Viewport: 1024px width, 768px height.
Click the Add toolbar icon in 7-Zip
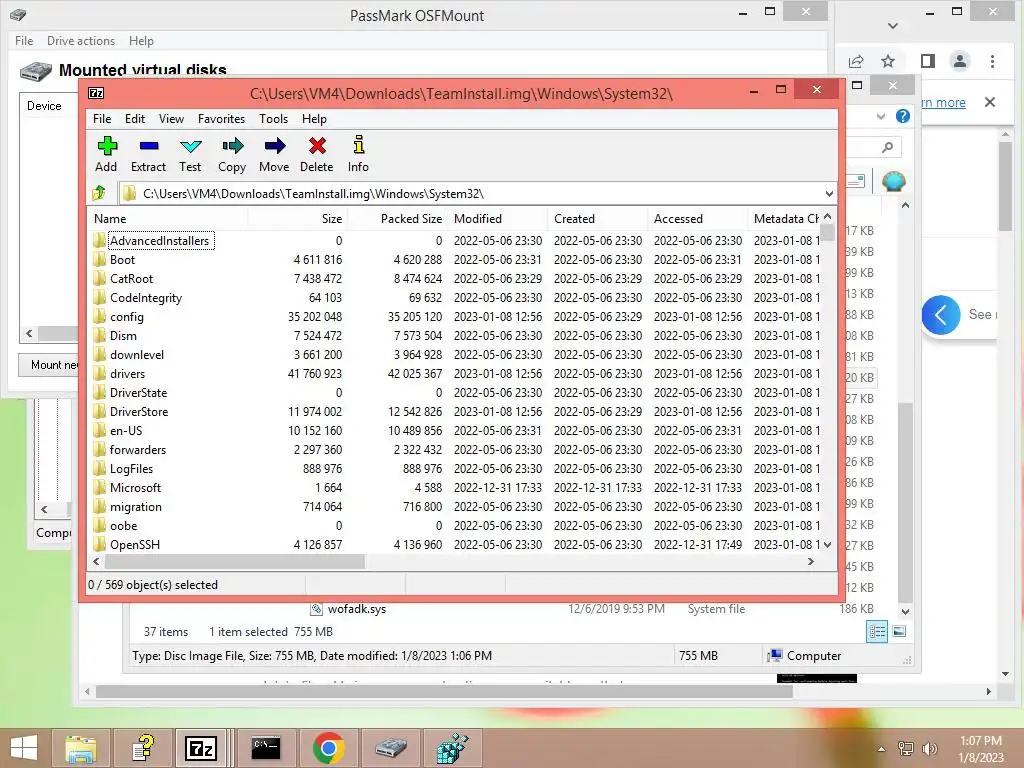pos(106,146)
